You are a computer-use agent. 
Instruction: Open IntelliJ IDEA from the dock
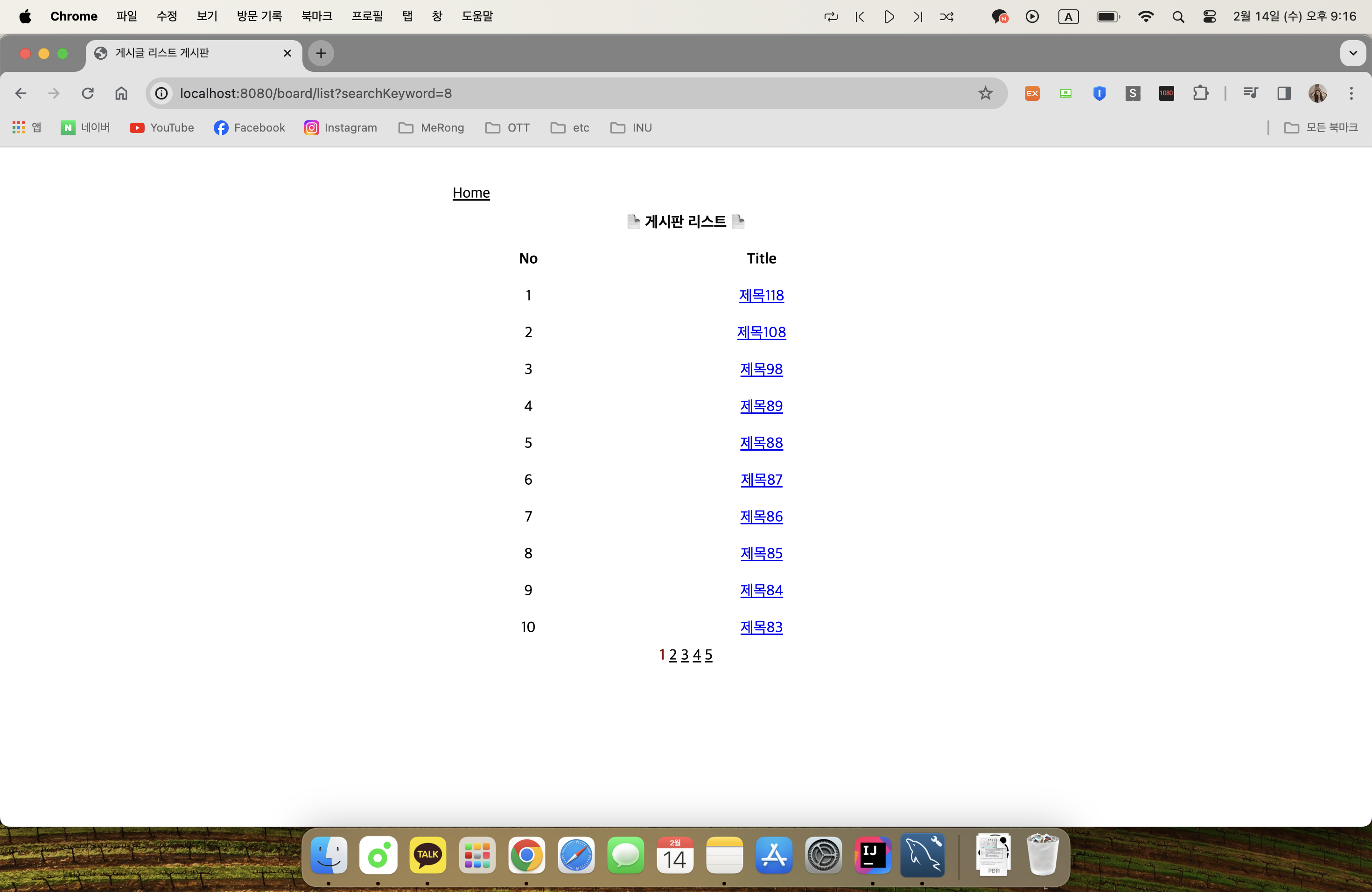872,855
